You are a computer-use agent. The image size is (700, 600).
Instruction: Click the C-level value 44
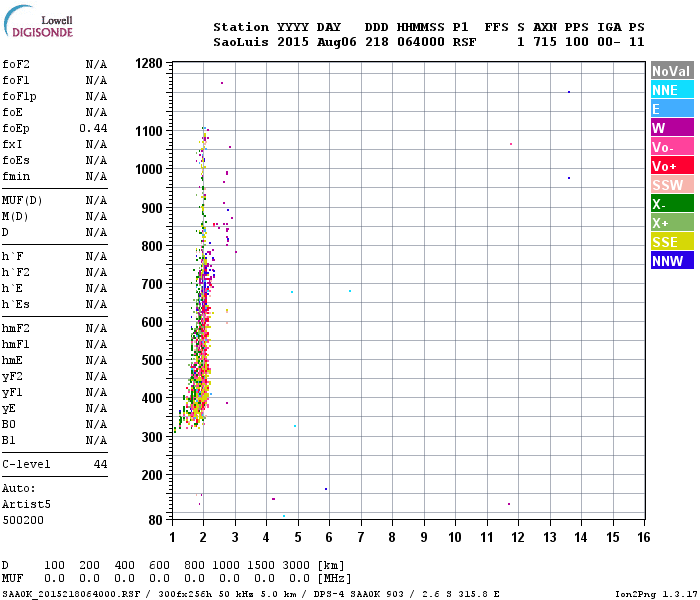point(100,464)
